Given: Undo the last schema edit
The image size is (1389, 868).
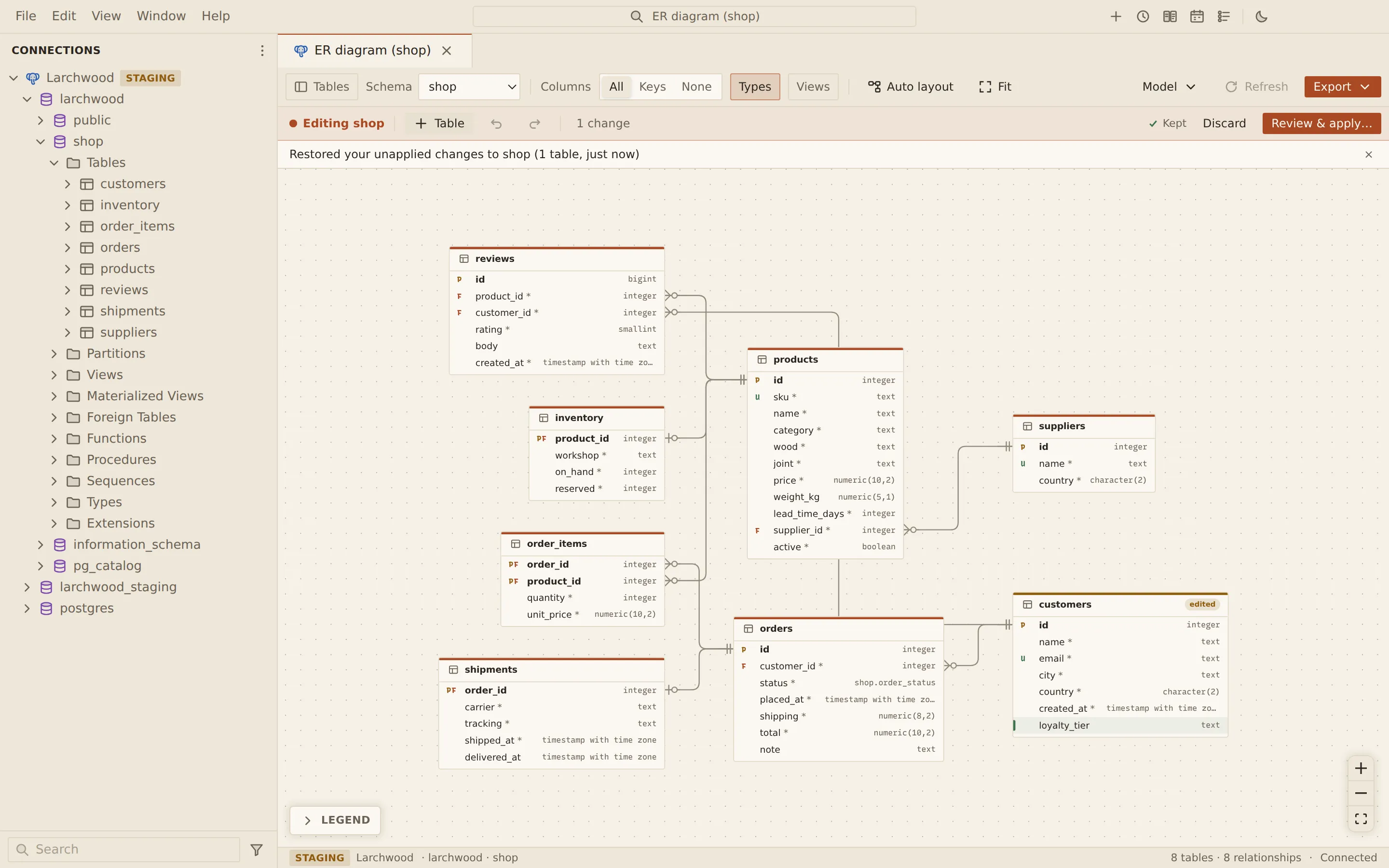Looking at the screenshot, I should tap(496, 123).
